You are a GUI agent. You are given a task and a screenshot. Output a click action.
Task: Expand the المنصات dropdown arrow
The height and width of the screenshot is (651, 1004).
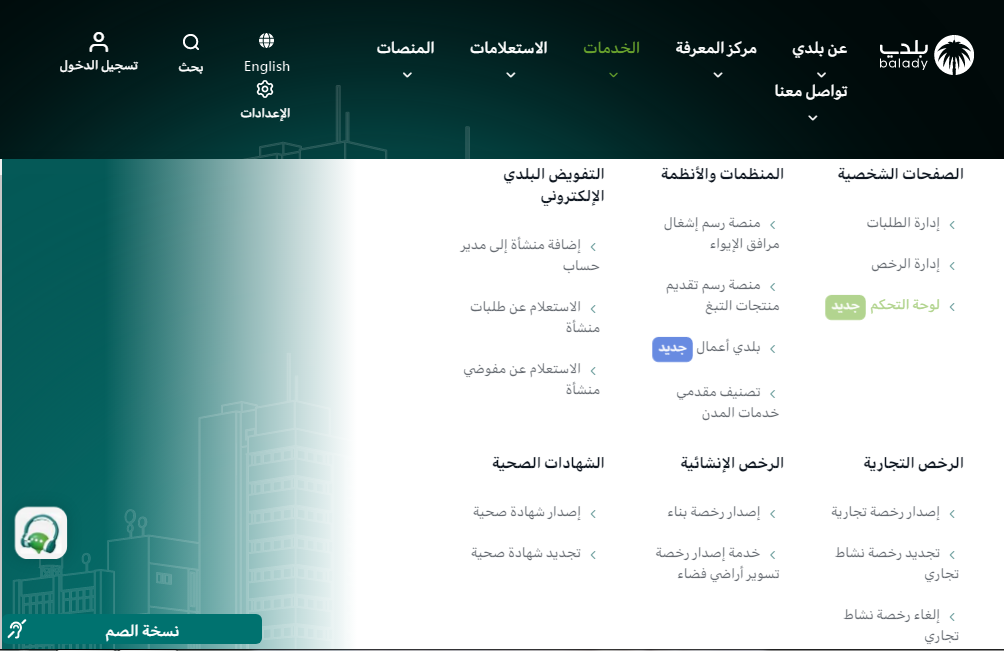pyautogui.click(x=407, y=75)
